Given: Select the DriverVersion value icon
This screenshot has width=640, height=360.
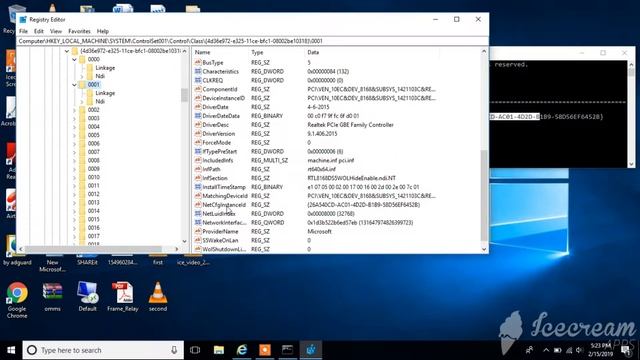Looking at the screenshot, I should click(198, 133).
